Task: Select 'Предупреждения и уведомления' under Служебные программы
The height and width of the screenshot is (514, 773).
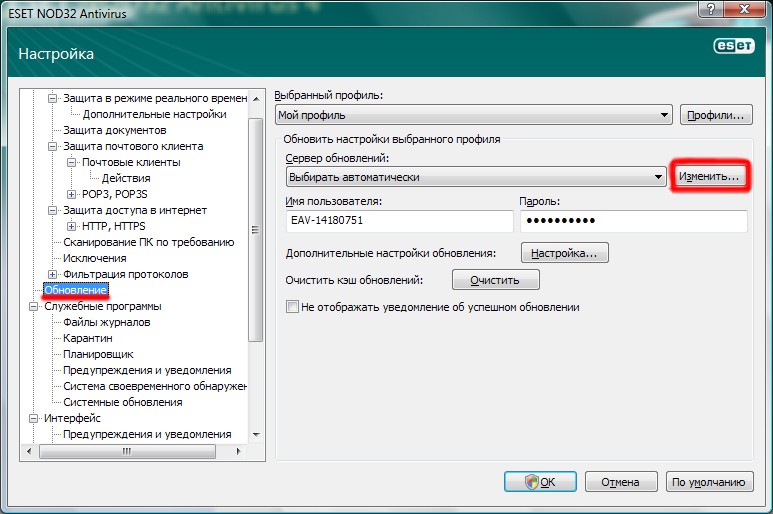Action: (147, 370)
